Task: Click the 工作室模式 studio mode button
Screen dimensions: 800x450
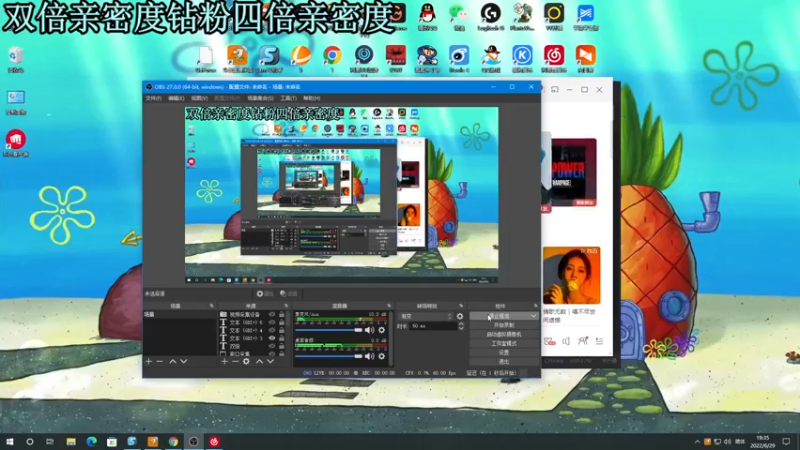Action: point(504,343)
